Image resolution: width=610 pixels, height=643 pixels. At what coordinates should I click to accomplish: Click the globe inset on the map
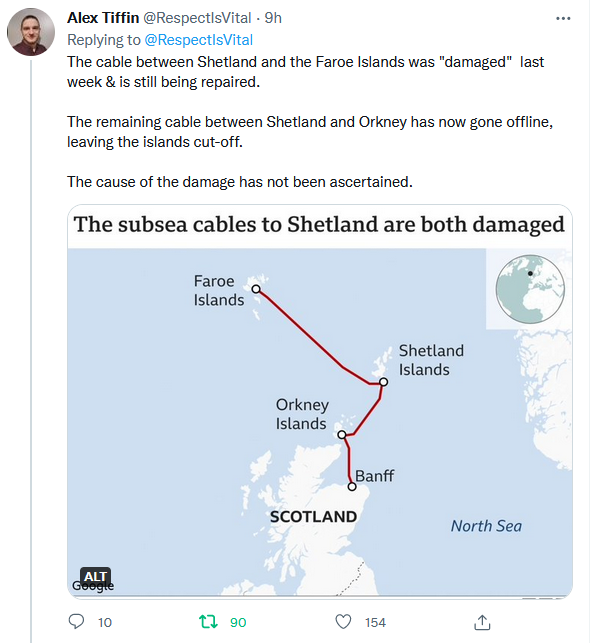coord(528,287)
